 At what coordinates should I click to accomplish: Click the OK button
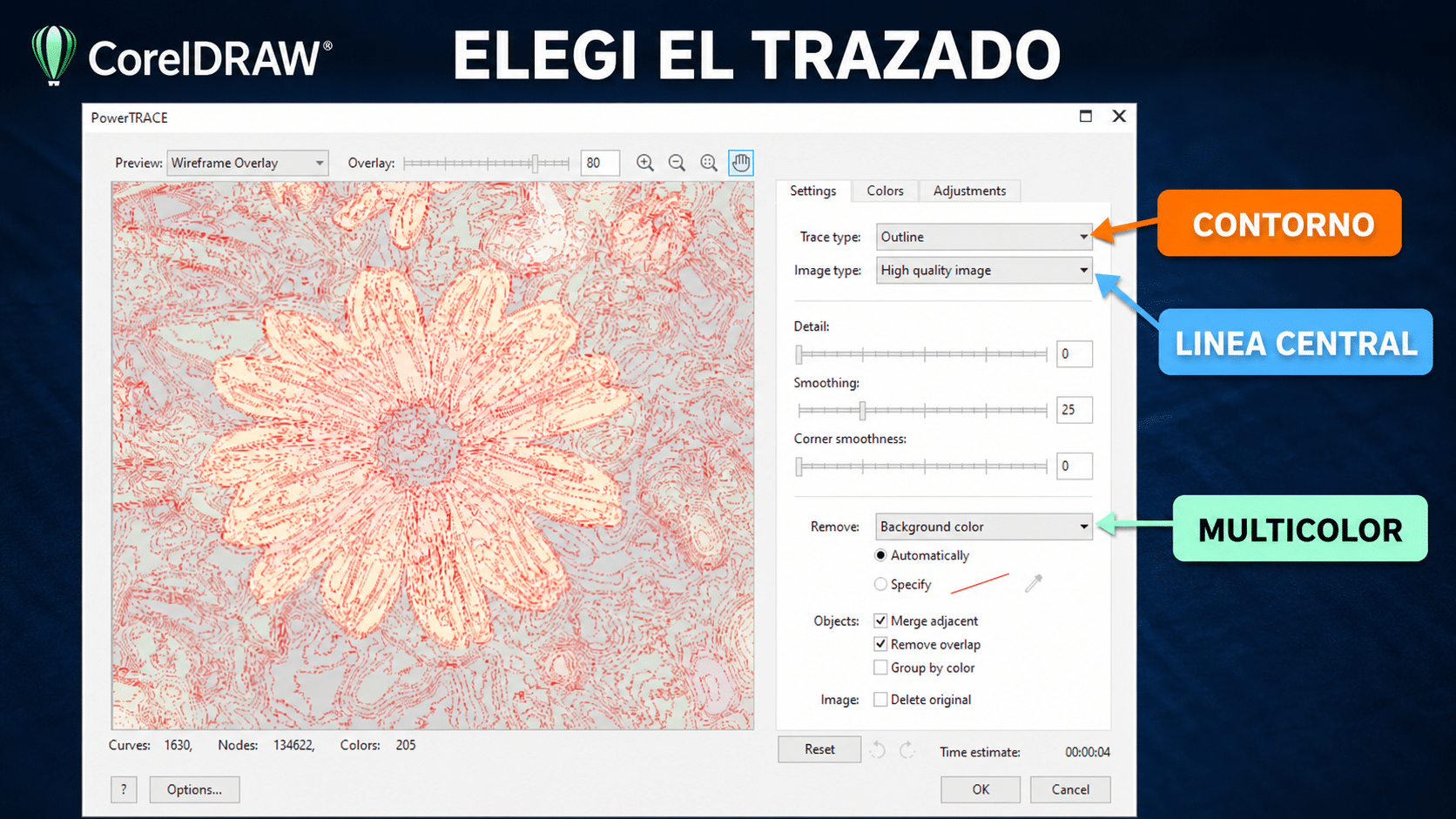pyautogui.click(x=981, y=789)
